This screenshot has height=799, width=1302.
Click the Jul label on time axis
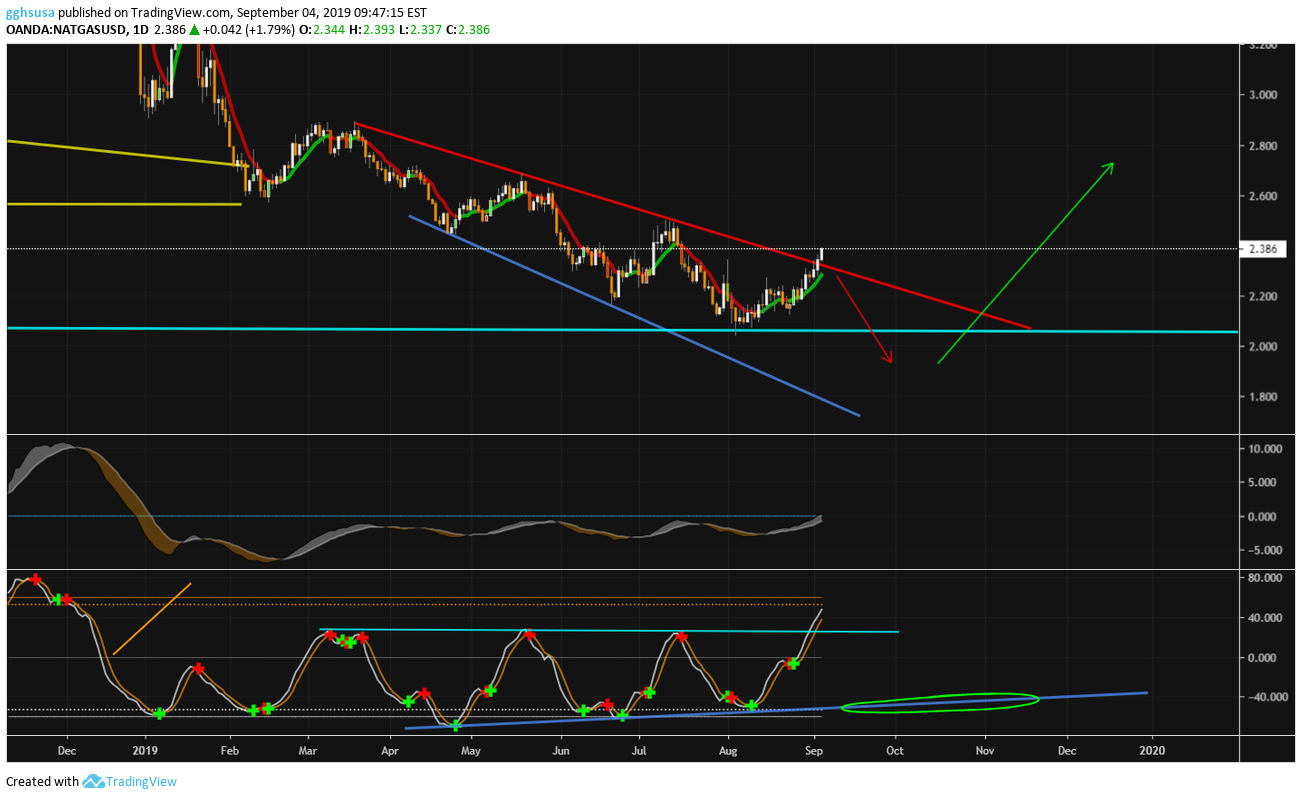tap(640, 749)
